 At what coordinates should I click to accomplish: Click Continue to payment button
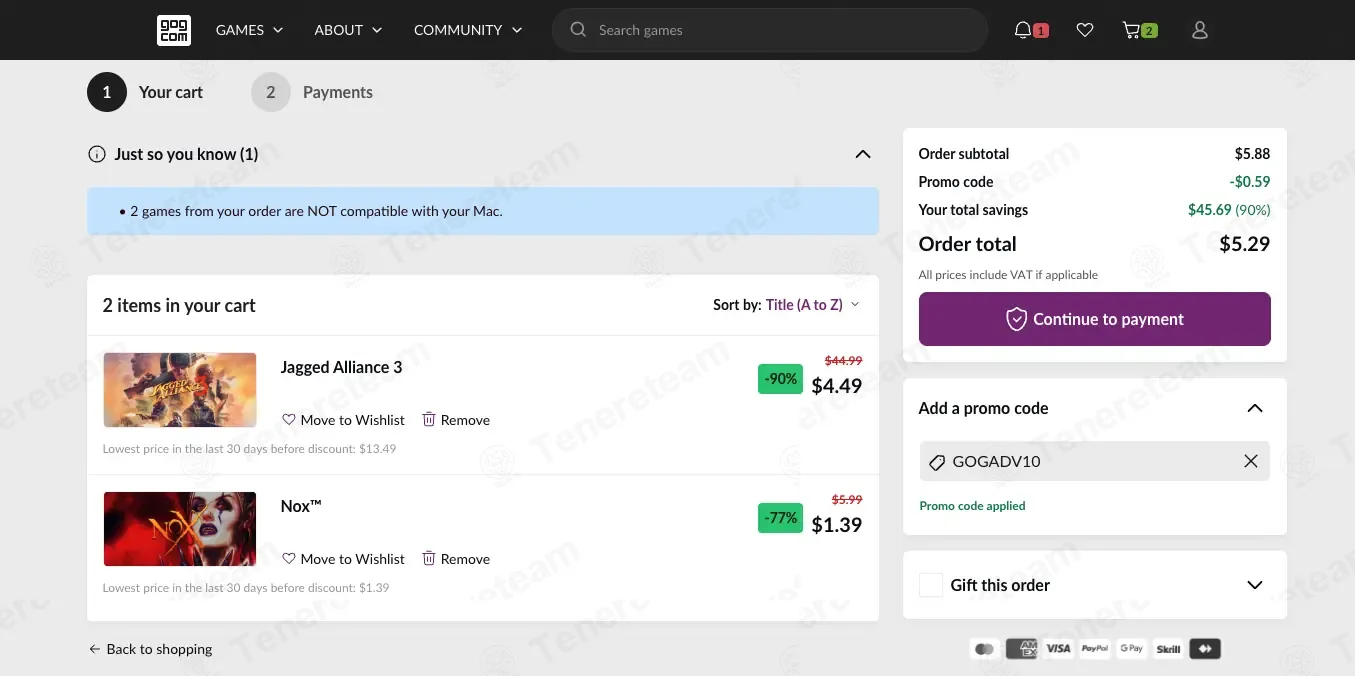pos(1095,319)
